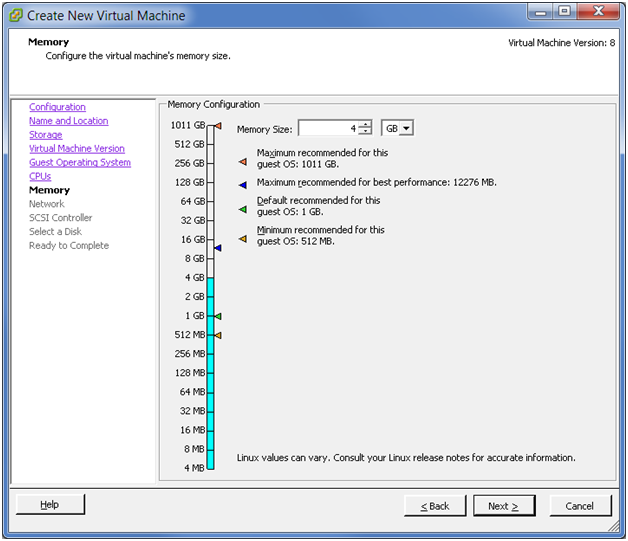628x541 pixels.
Task: Click the 256 MB scale label
Action: 190,354
